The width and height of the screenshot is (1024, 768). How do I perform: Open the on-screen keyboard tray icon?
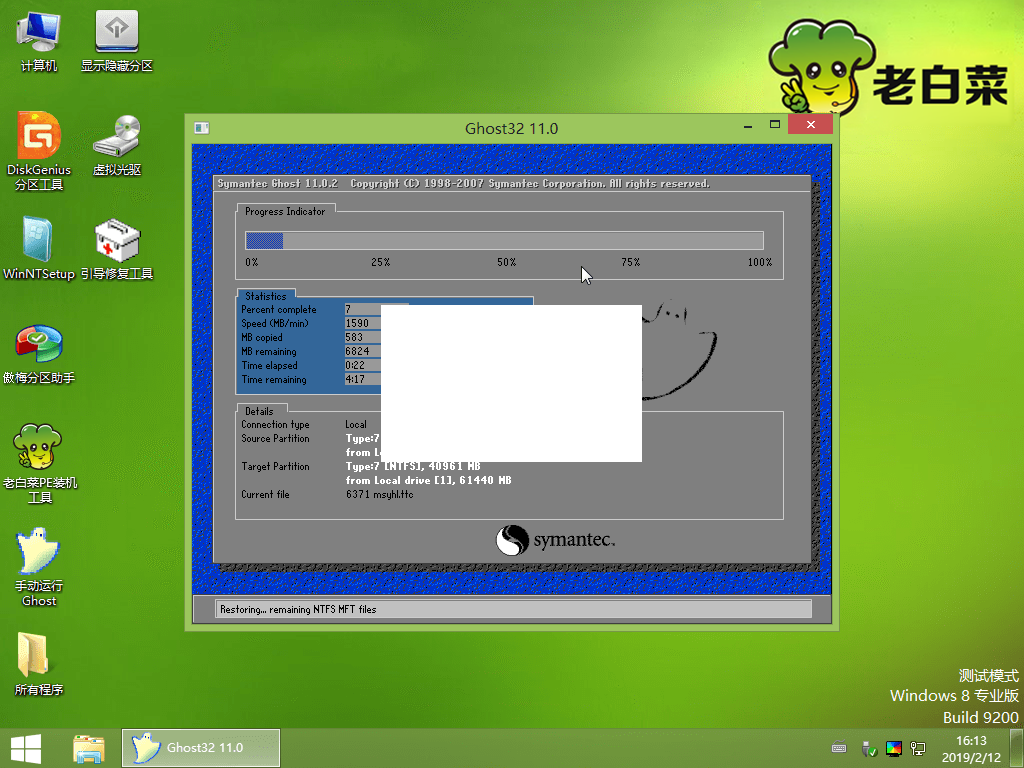(x=839, y=748)
